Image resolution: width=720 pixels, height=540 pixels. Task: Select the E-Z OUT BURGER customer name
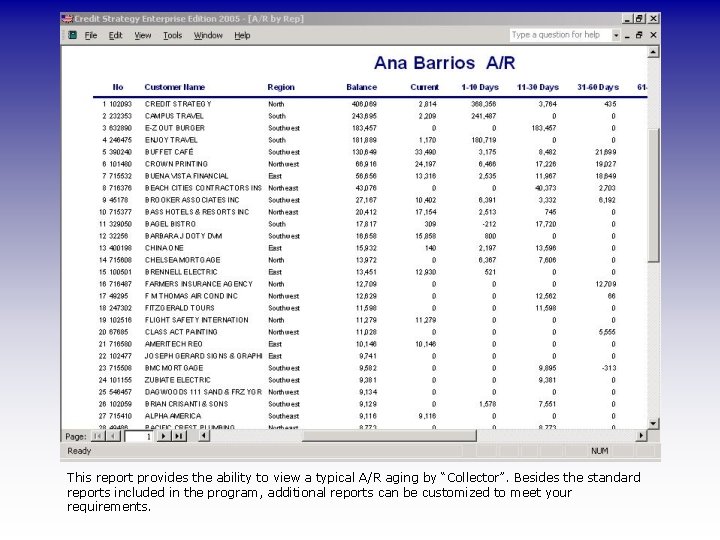pyautogui.click(x=174, y=128)
